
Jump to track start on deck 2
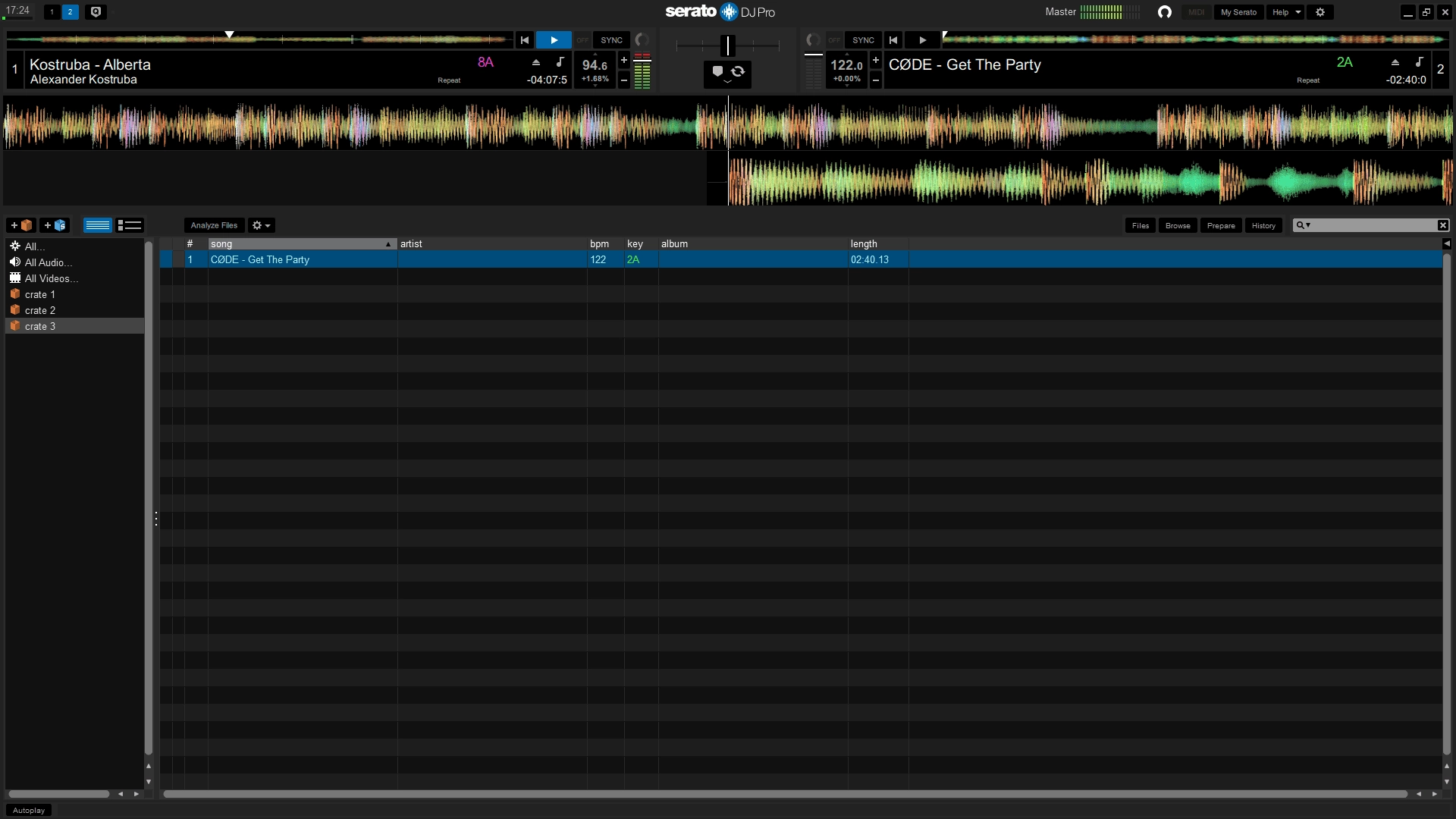pos(893,40)
